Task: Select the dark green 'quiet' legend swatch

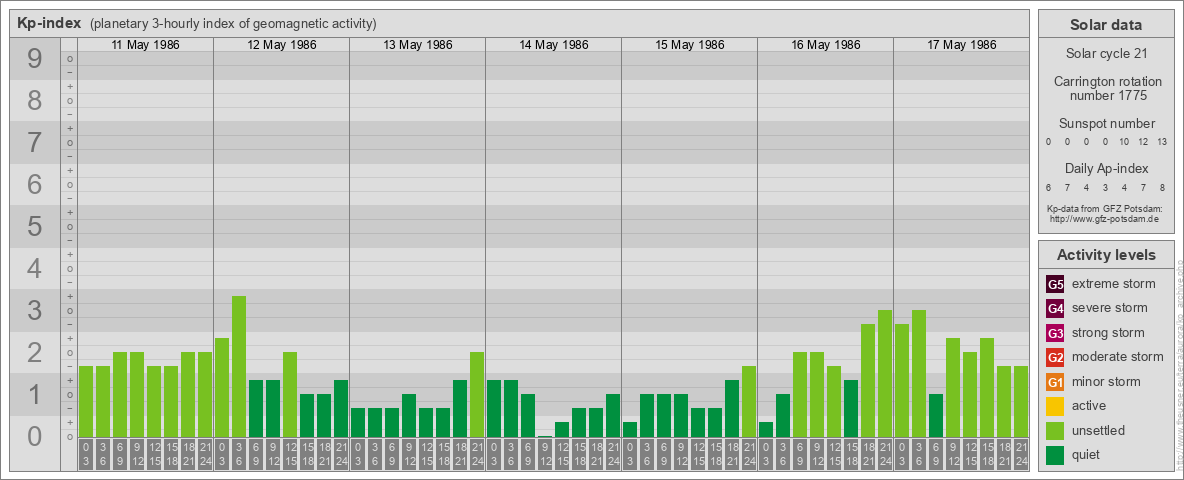Action: [1055, 454]
